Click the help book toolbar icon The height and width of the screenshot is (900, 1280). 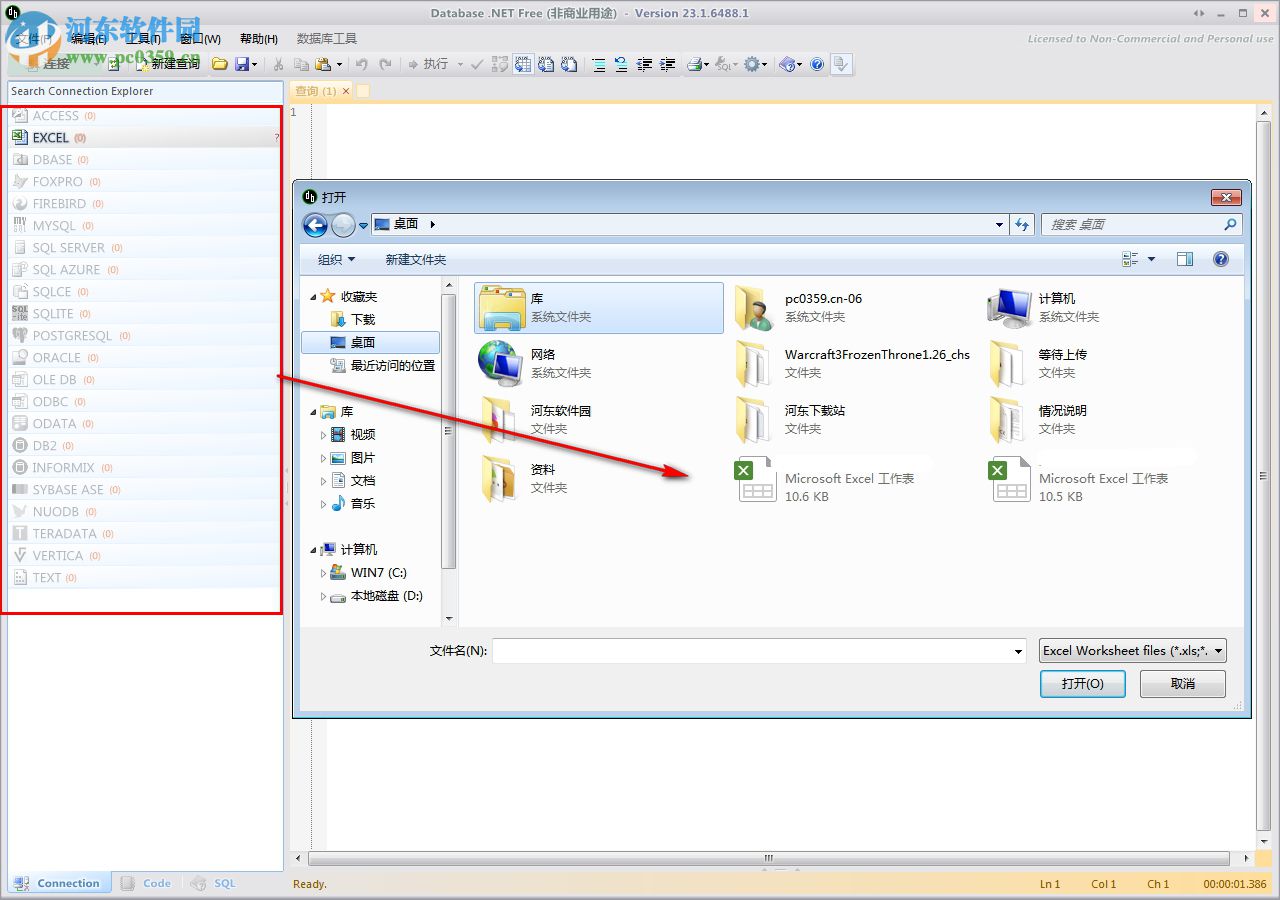pyautogui.click(x=787, y=64)
